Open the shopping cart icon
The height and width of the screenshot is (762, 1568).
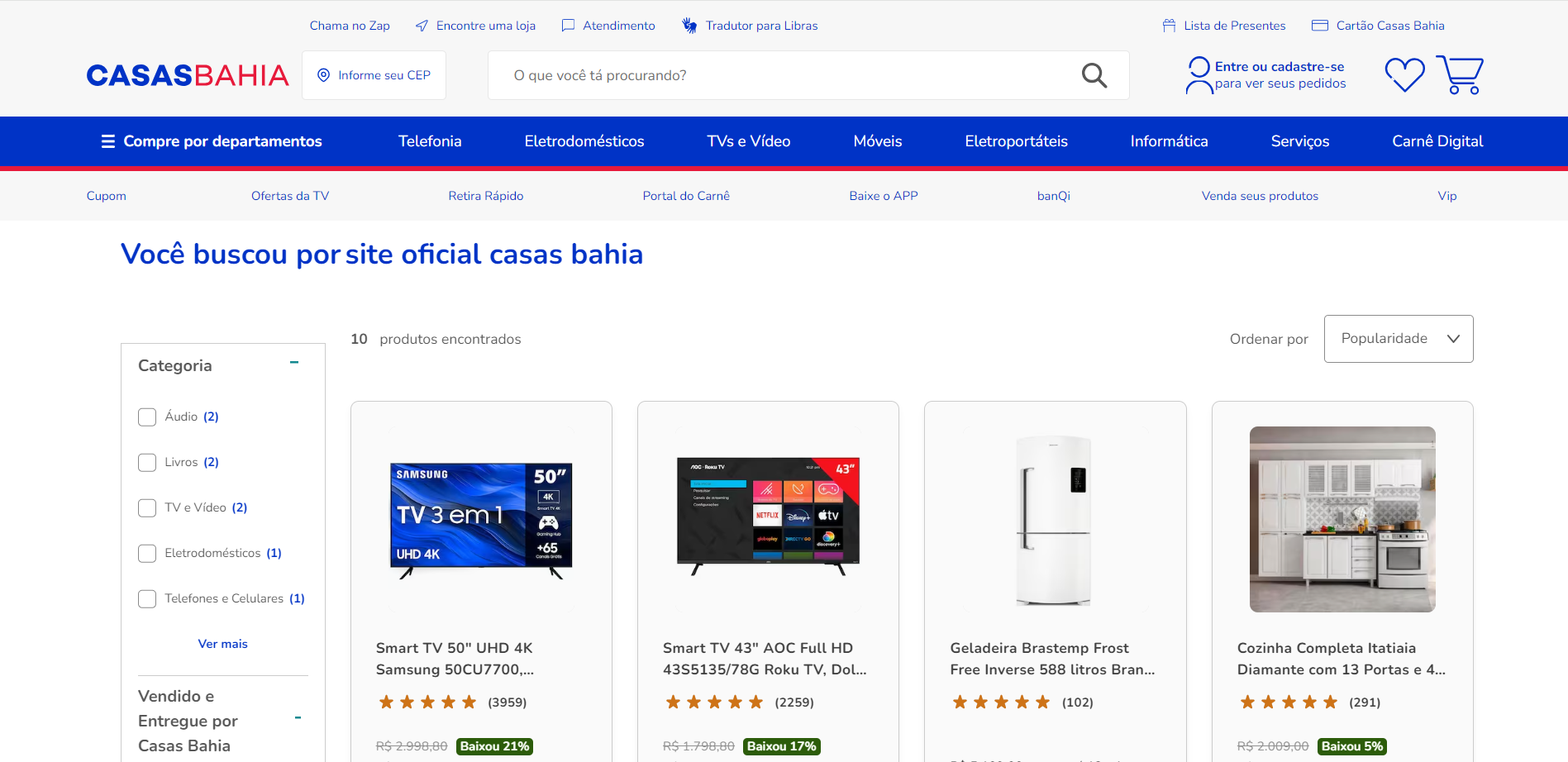tap(1460, 74)
